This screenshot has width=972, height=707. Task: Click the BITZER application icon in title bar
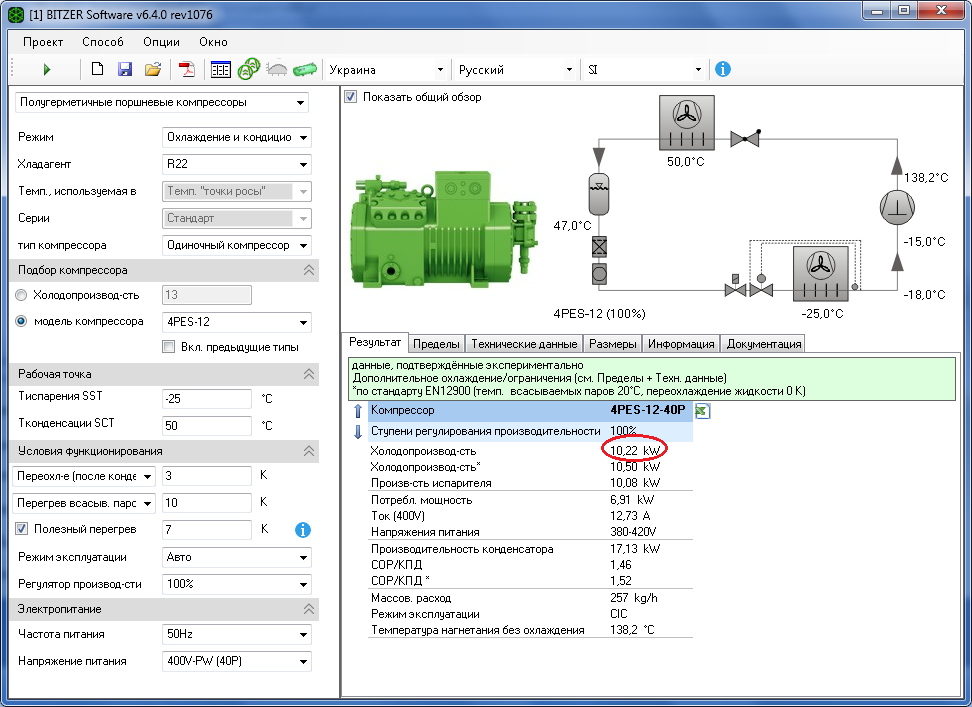point(16,14)
